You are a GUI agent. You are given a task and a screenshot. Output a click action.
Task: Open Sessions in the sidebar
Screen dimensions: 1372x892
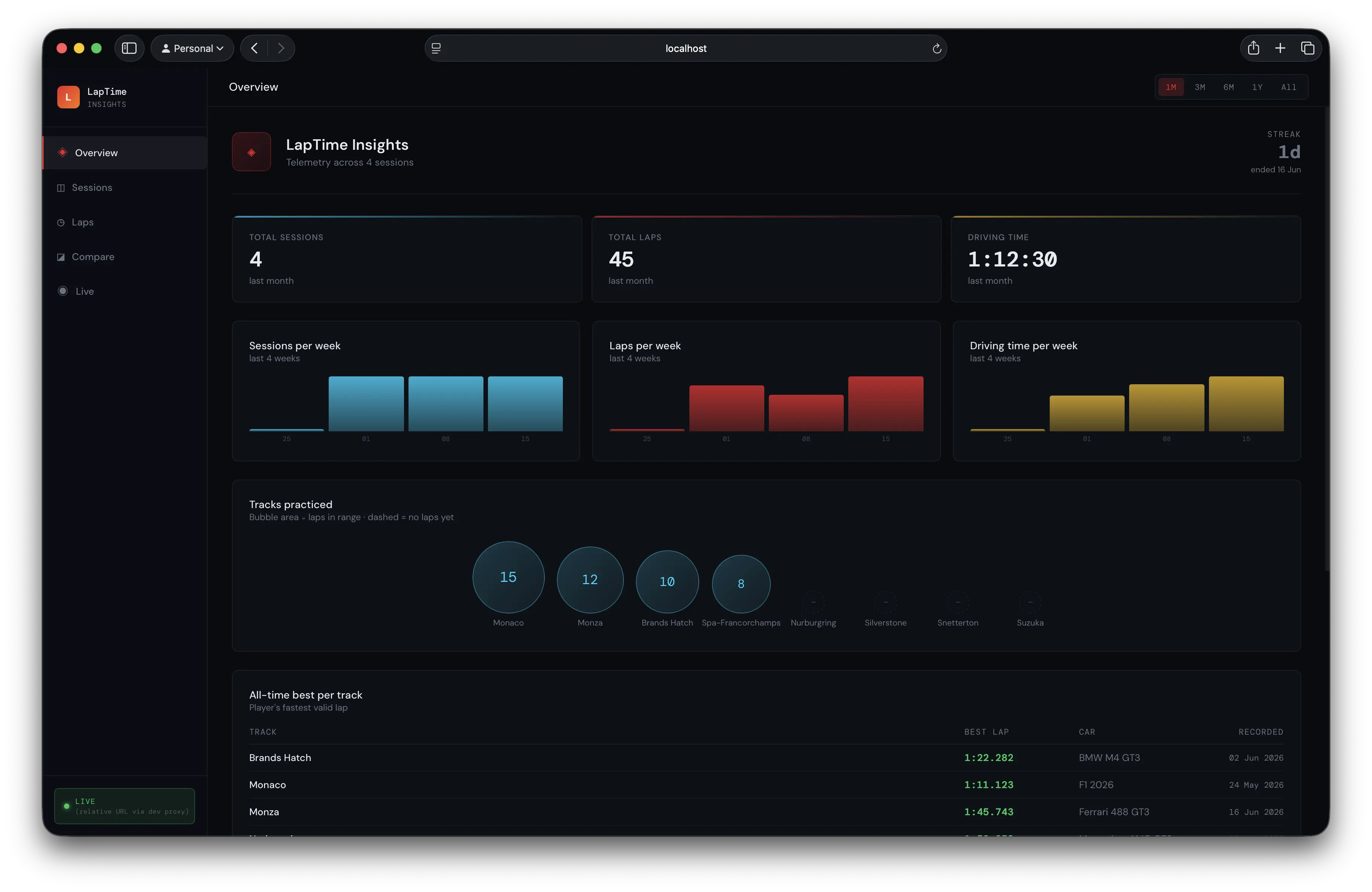click(125, 187)
